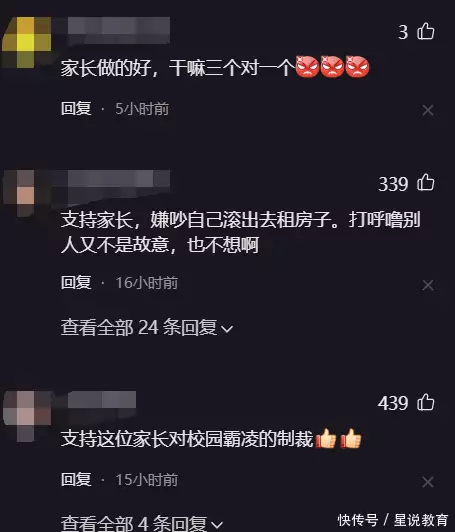Open first commenter's yellow avatar
This screenshot has width=455, height=532.
26,42
